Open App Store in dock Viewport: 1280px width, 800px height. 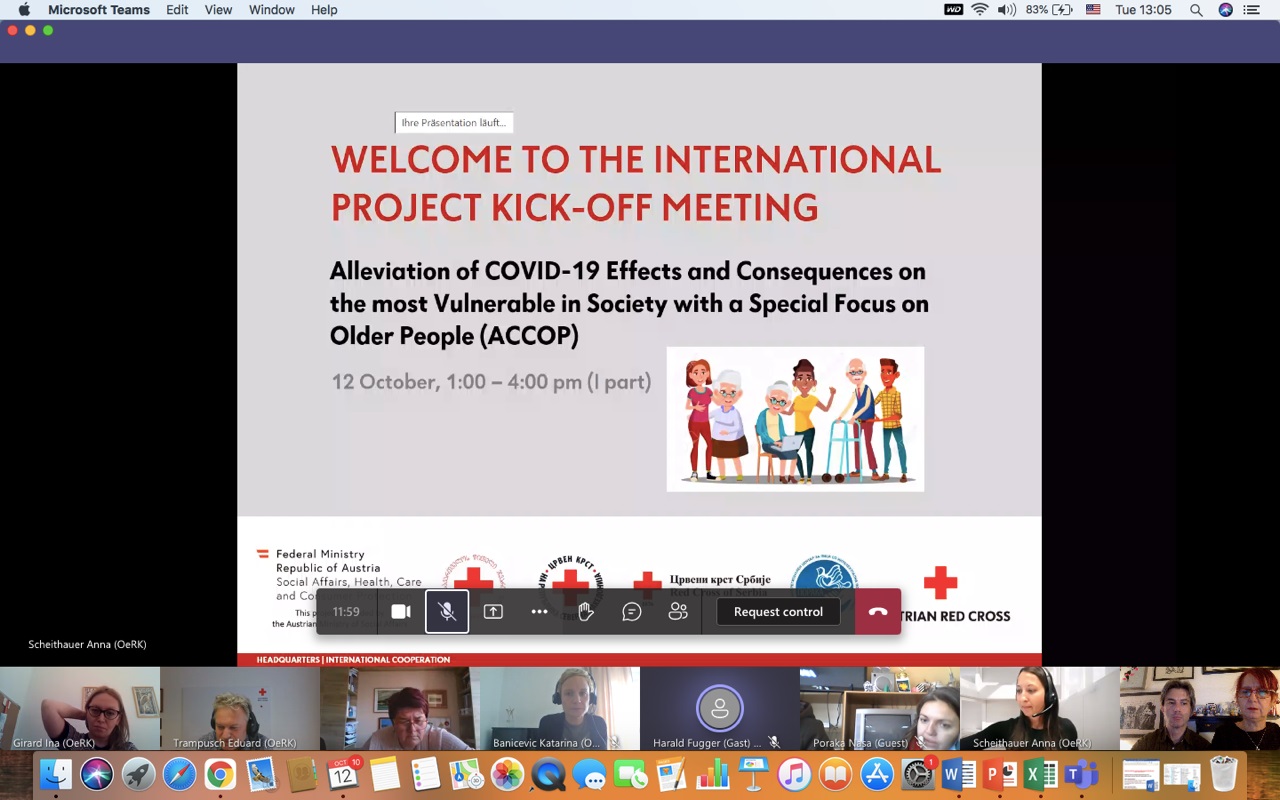[876, 774]
